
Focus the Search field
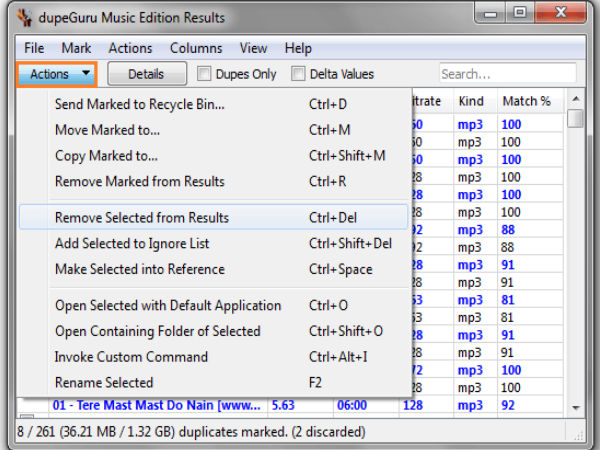point(507,73)
